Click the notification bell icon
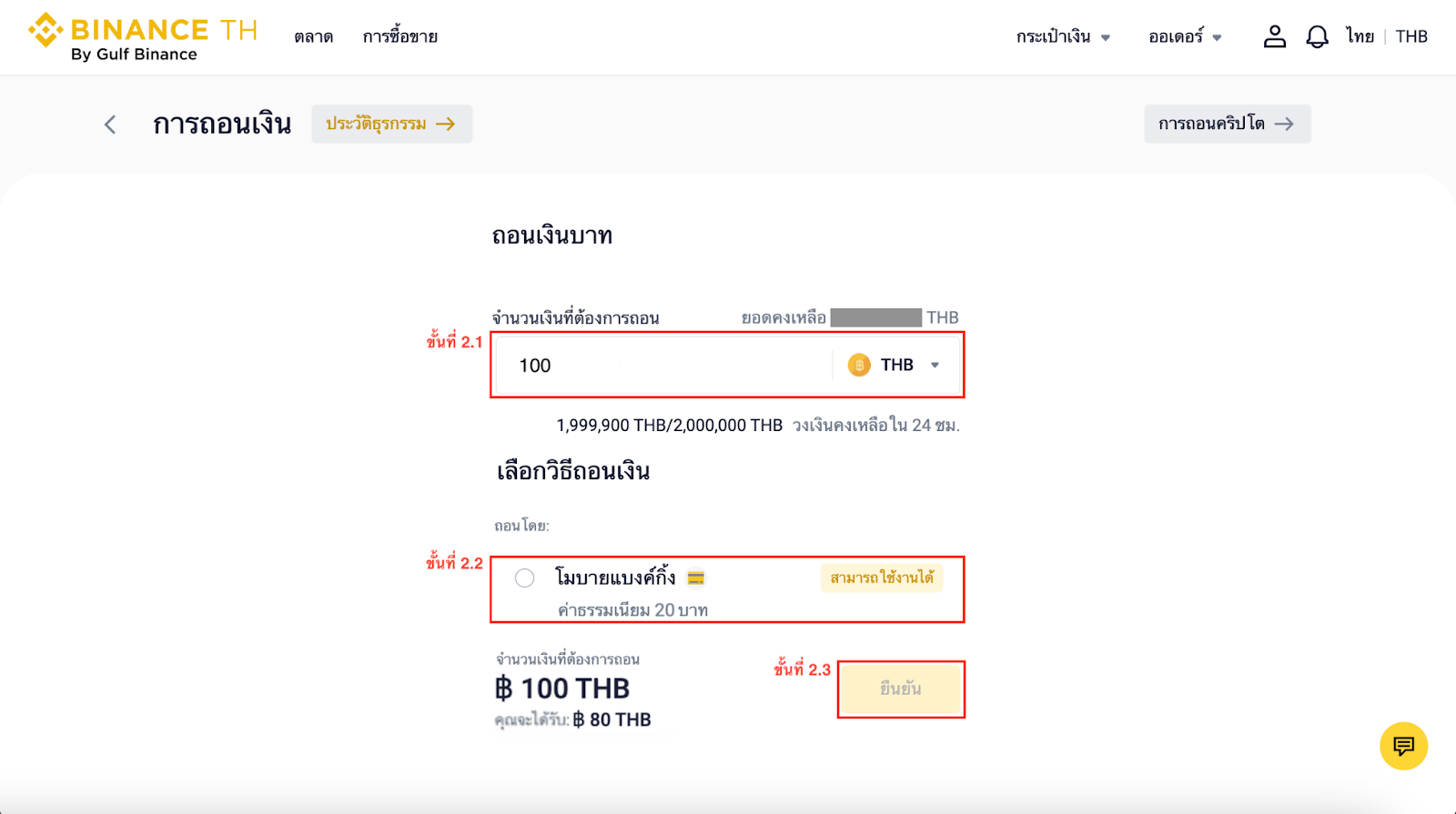The width and height of the screenshot is (1456, 814). pos(1316,36)
